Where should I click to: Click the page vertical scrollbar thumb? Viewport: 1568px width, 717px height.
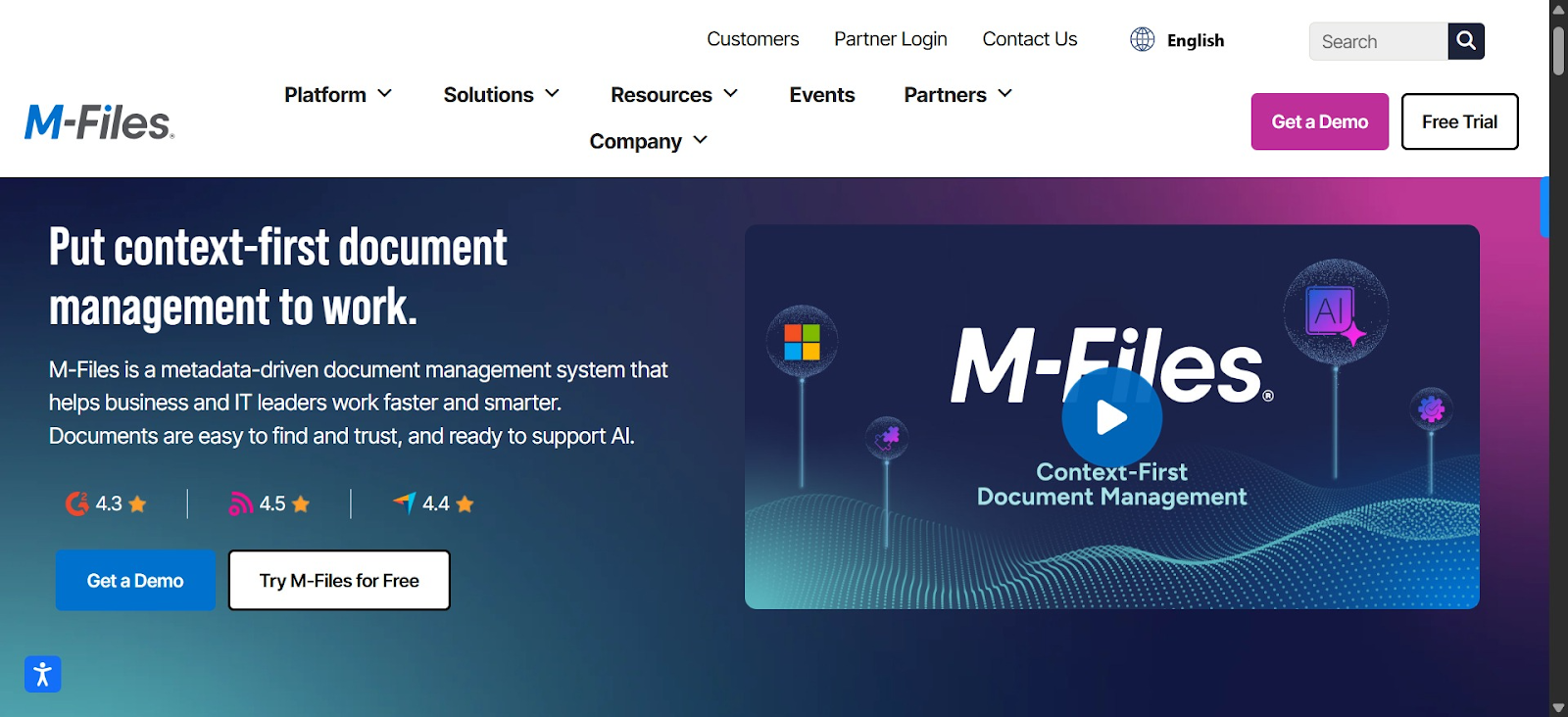[x=1558, y=51]
